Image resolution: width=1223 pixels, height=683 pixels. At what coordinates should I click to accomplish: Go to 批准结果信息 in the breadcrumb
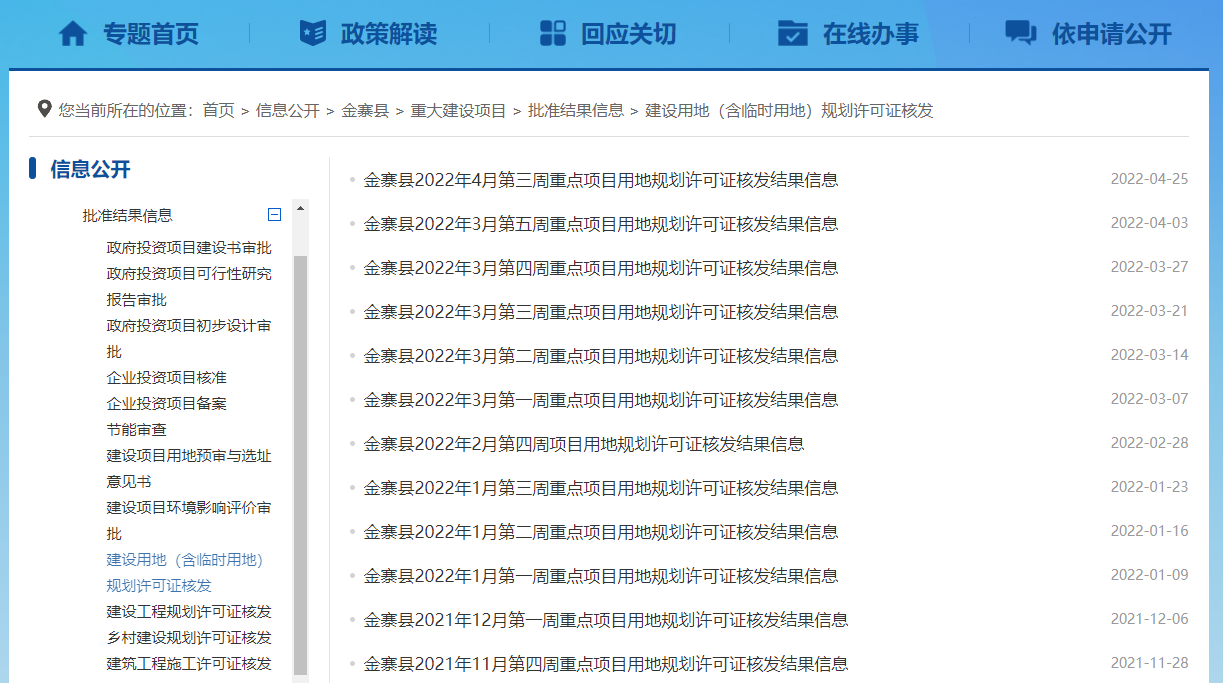pyautogui.click(x=576, y=110)
